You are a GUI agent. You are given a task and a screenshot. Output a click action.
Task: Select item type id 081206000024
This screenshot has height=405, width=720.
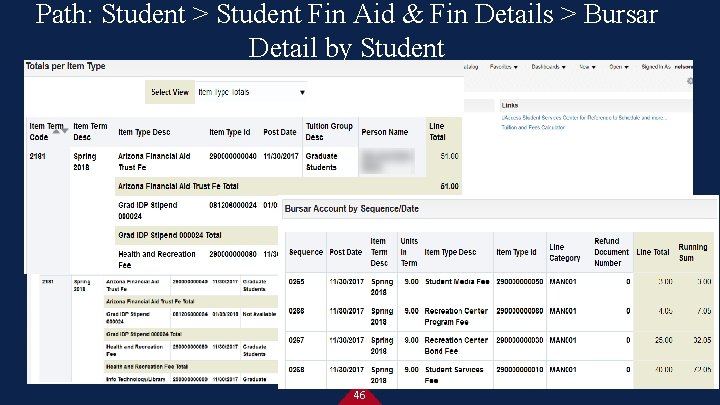point(233,205)
